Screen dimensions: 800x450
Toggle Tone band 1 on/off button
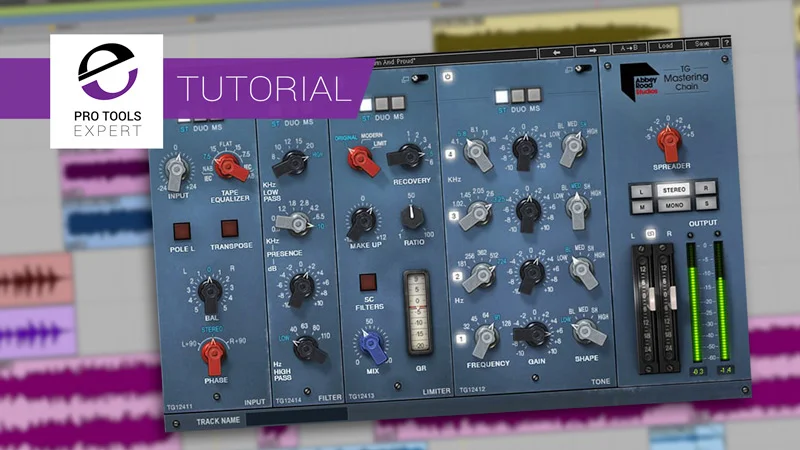pyautogui.click(x=461, y=339)
